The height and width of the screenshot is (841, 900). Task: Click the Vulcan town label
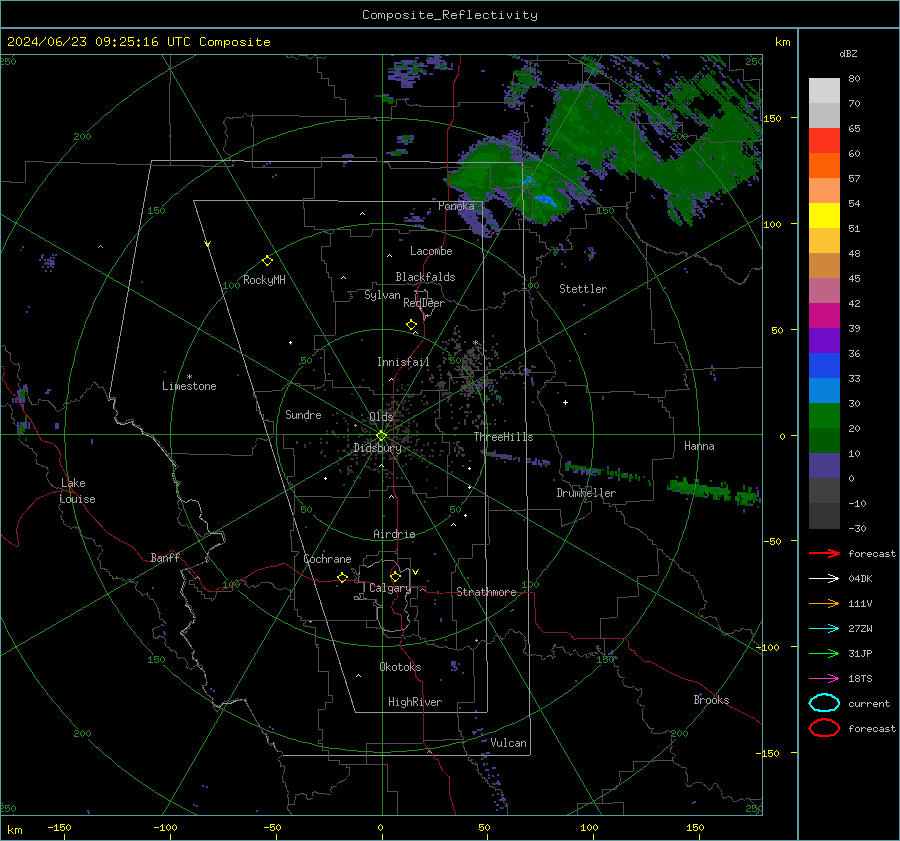pos(508,743)
